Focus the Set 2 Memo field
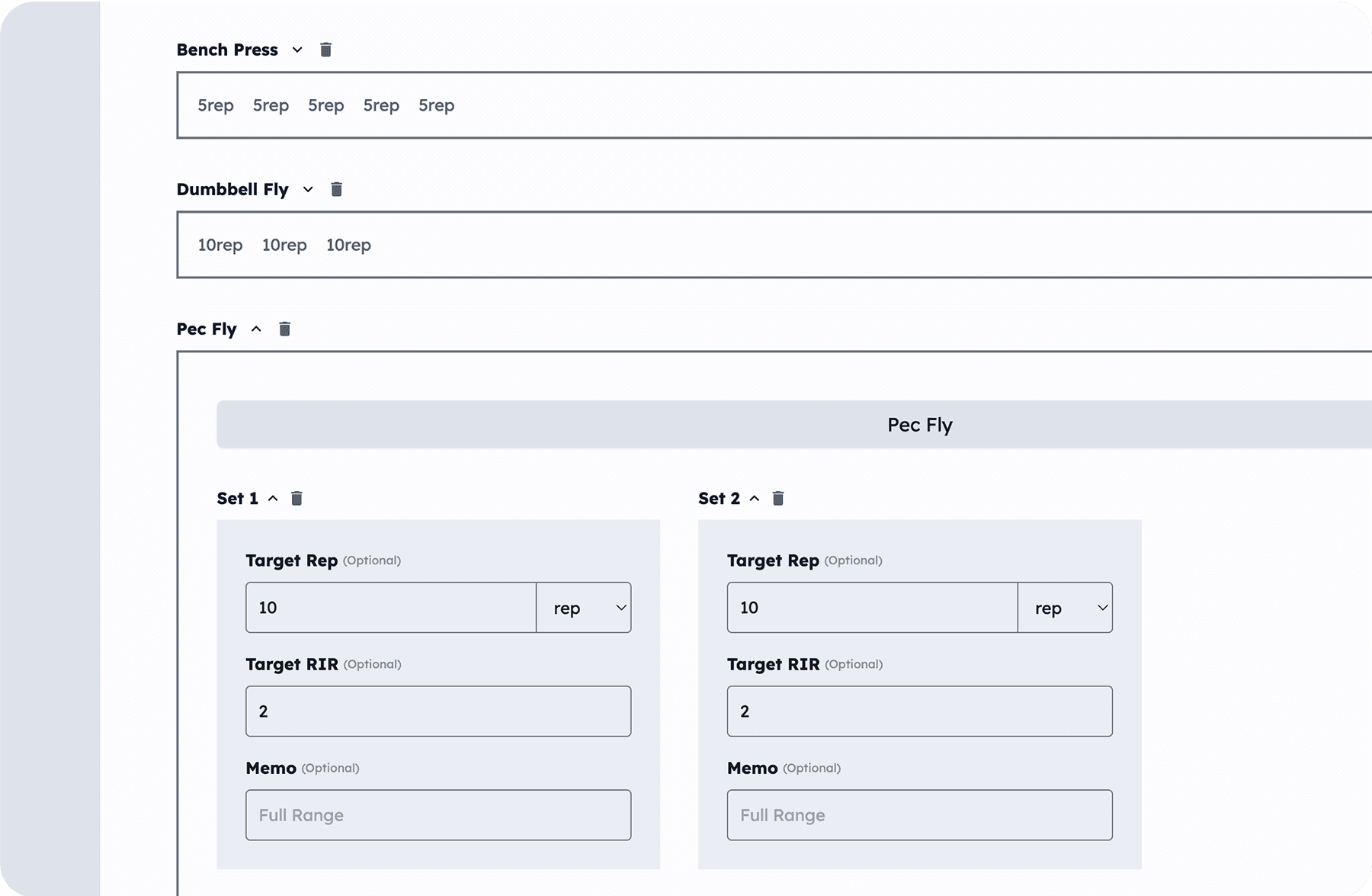 click(x=920, y=815)
